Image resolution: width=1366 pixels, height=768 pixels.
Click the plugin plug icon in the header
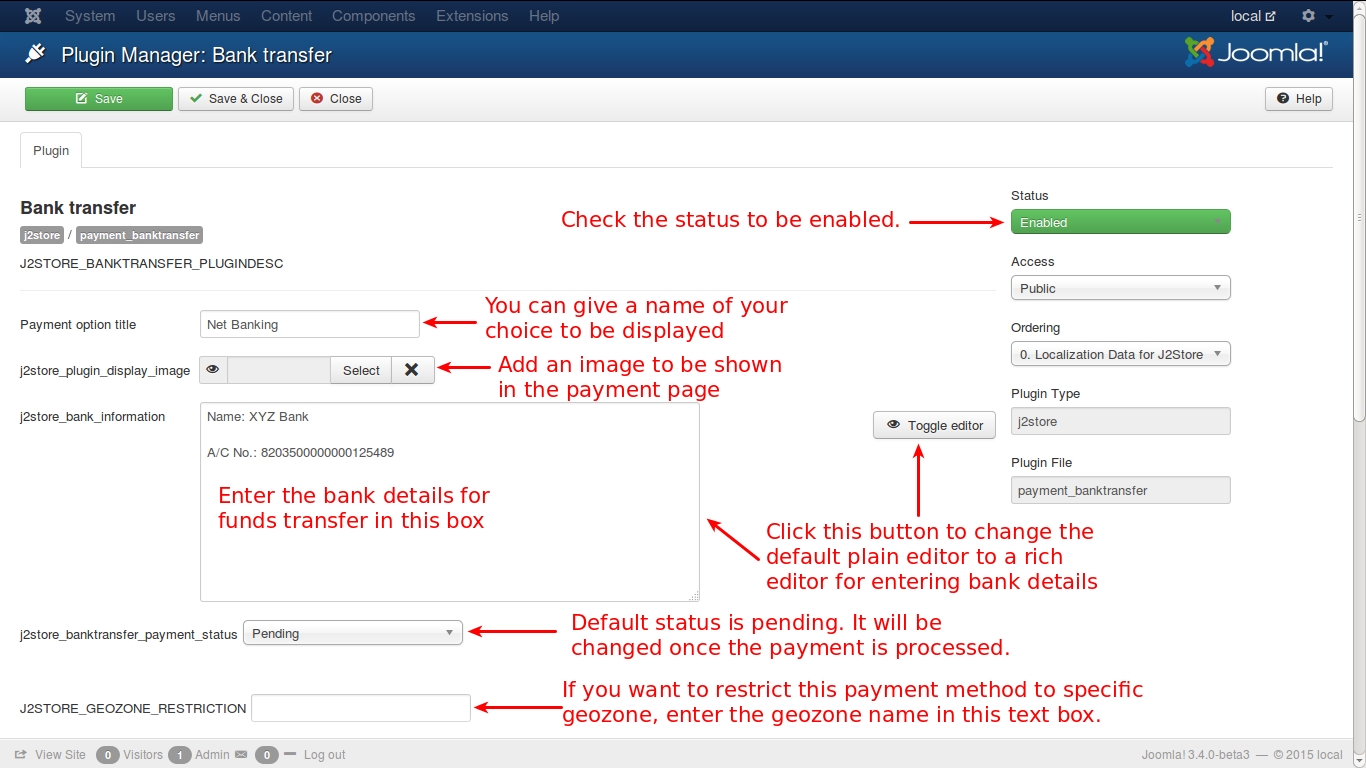coord(35,54)
